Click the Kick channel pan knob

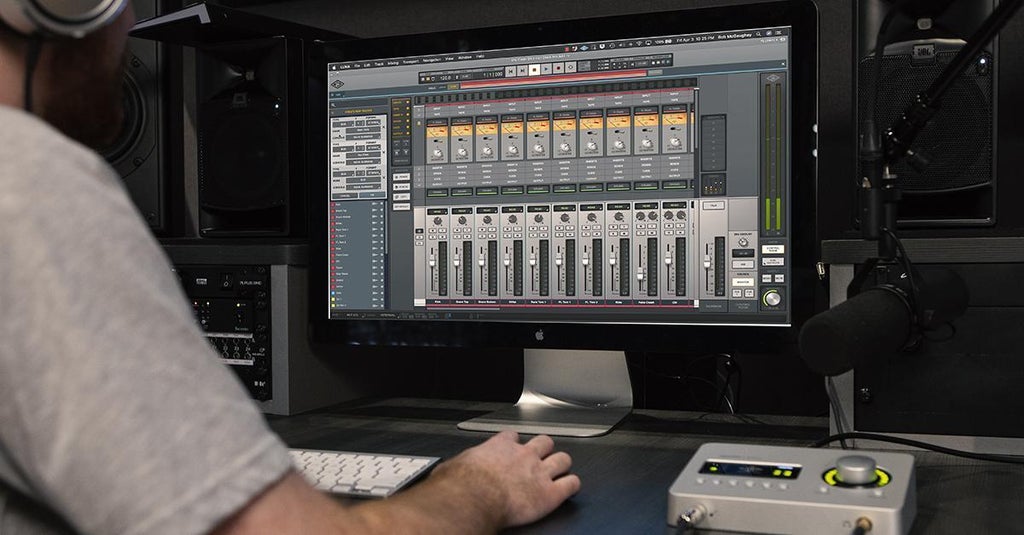(438, 220)
